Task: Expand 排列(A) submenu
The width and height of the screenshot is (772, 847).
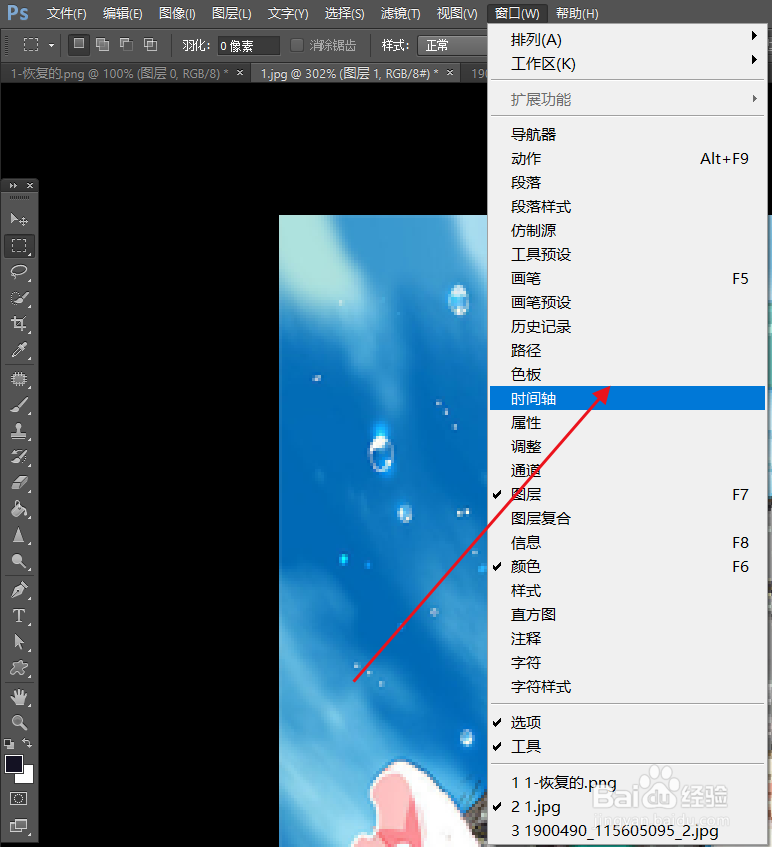Action: 627,39
